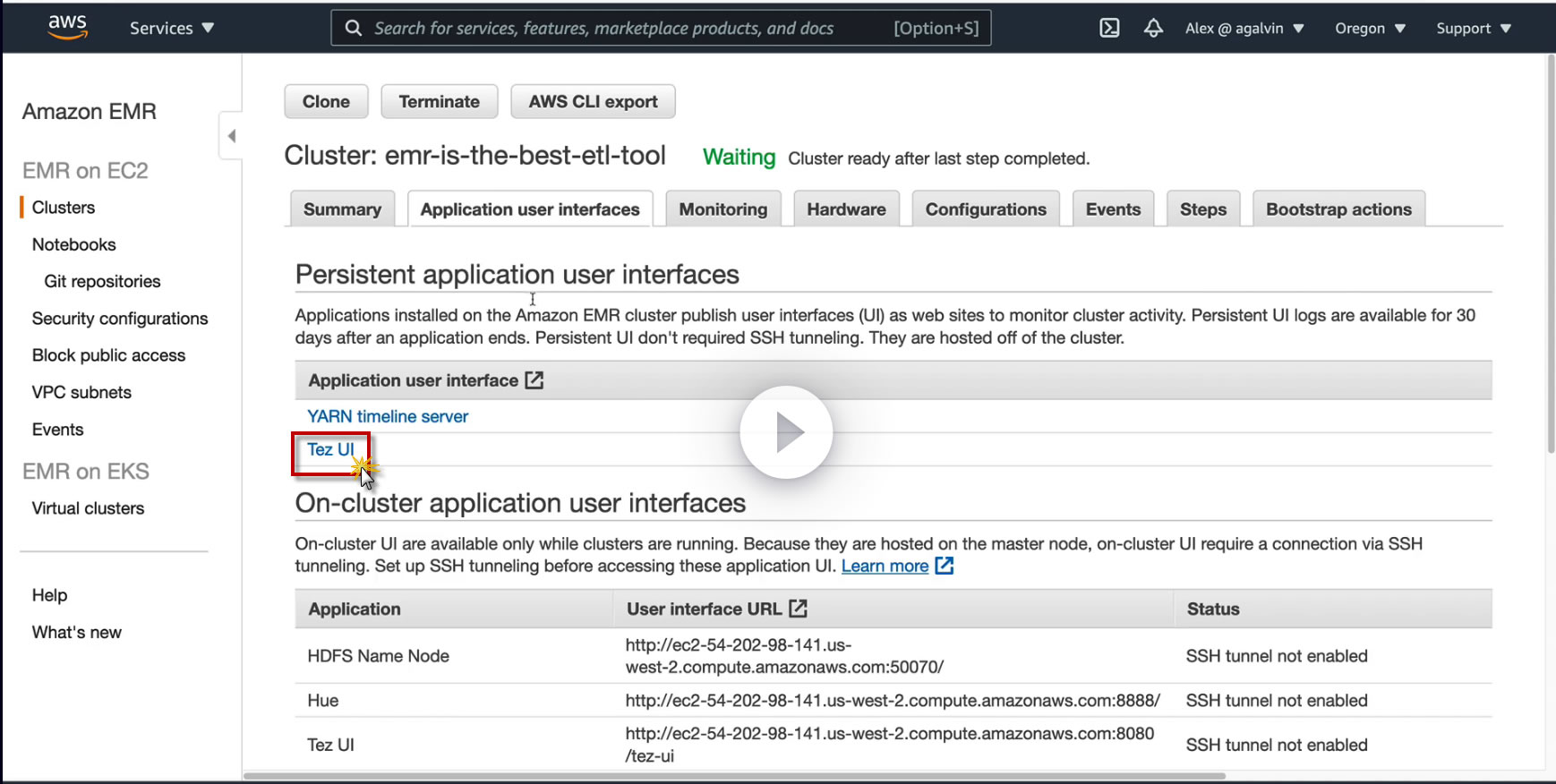
Task: Click the Clone button
Action: point(326,101)
